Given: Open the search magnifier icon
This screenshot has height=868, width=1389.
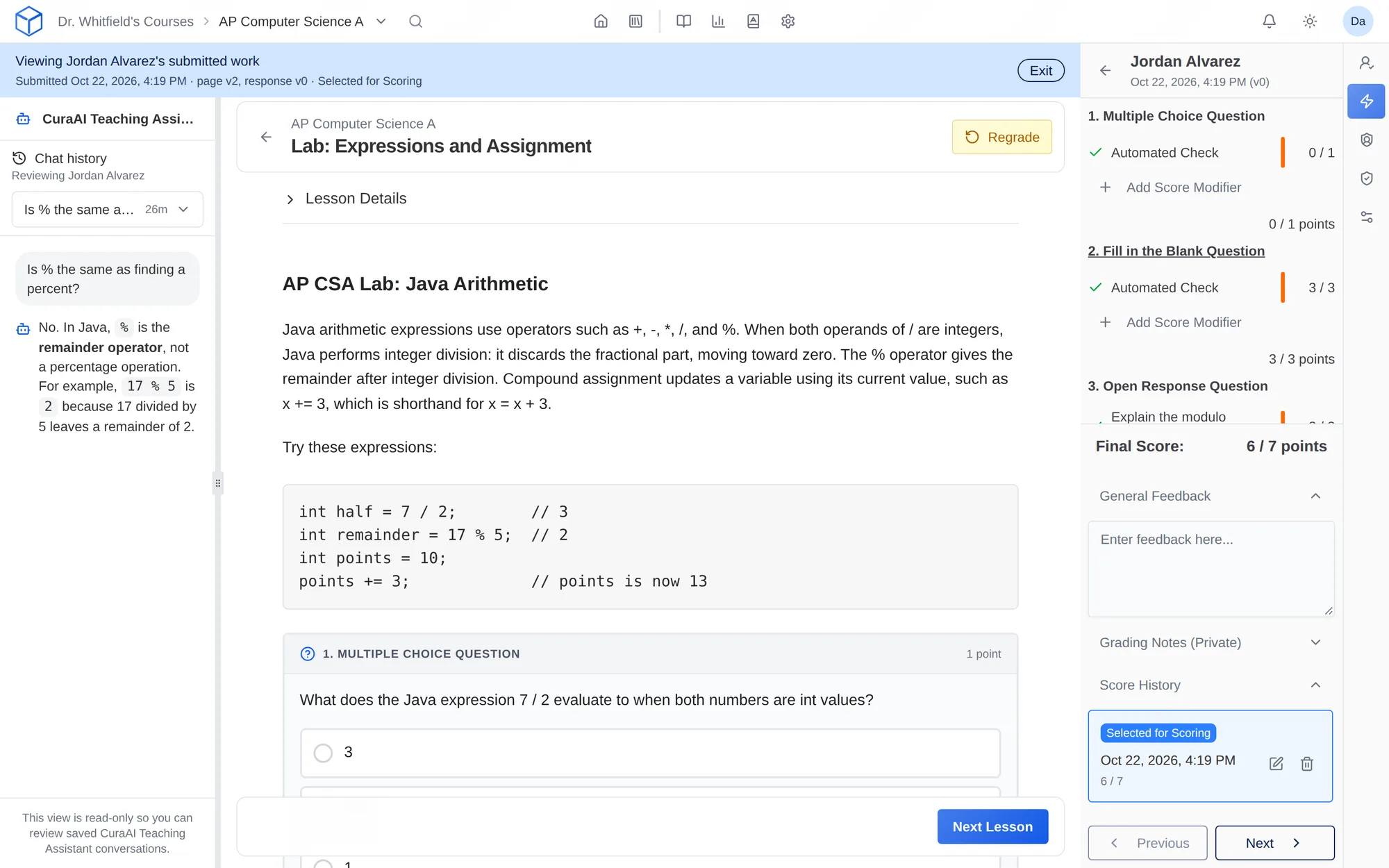Looking at the screenshot, I should 415,22.
